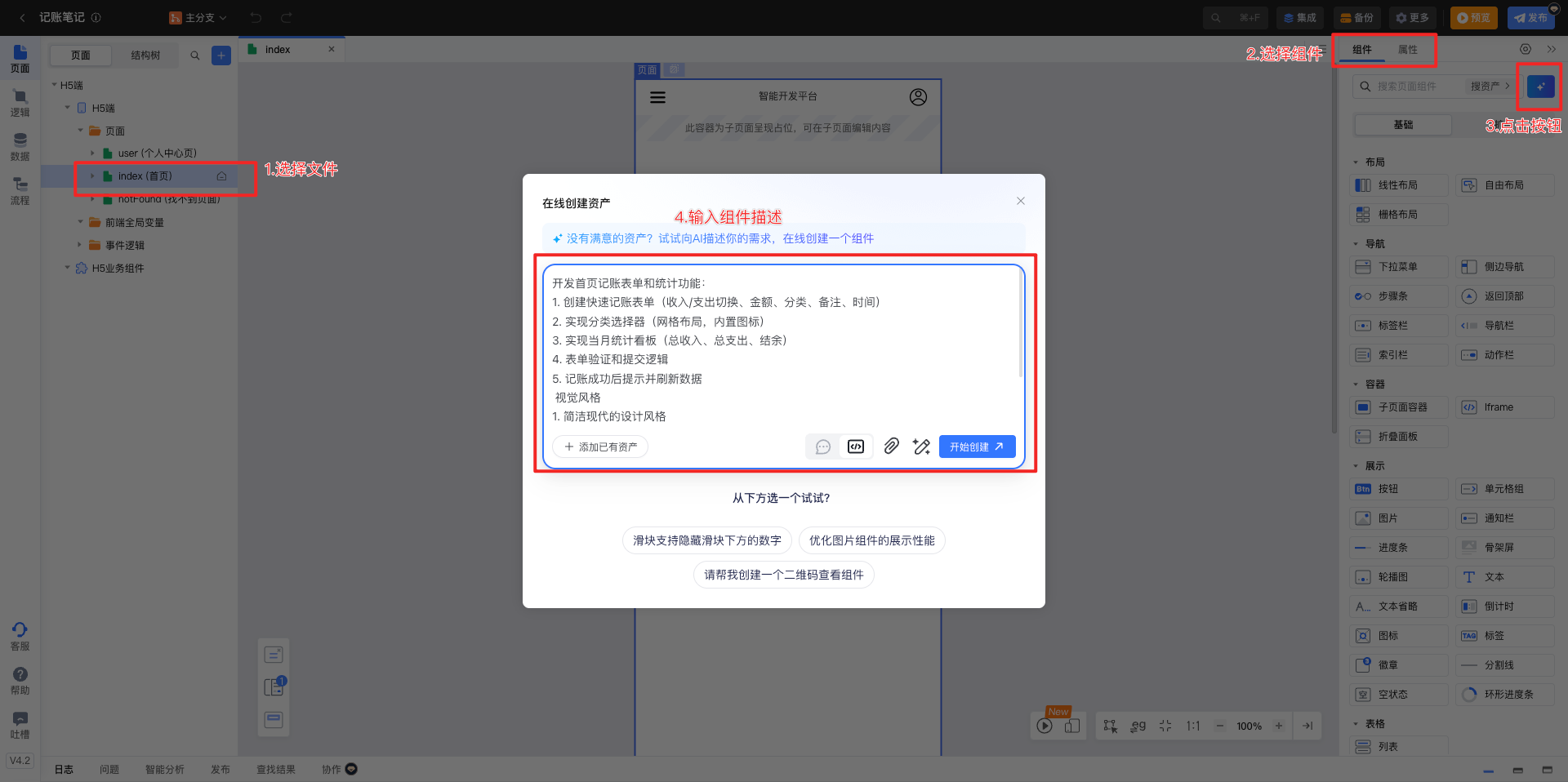
Task: Open the 数据 panel in left sidebar
Action: pyautogui.click(x=20, y=147)
